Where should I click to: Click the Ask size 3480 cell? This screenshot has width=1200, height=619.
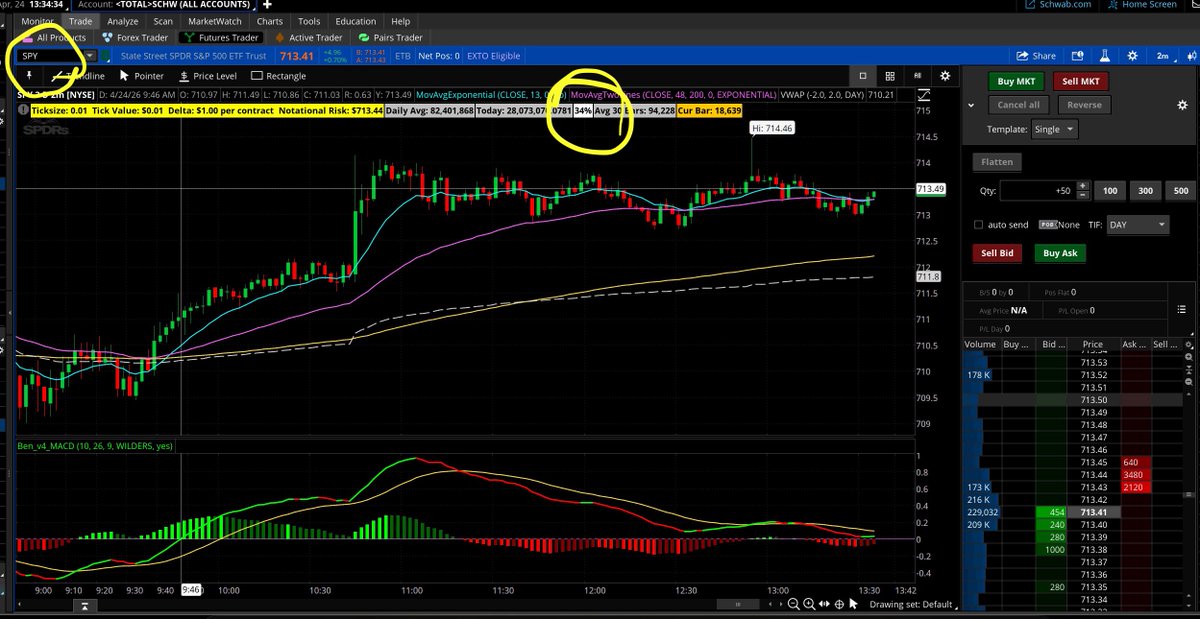click(1136, 474)
